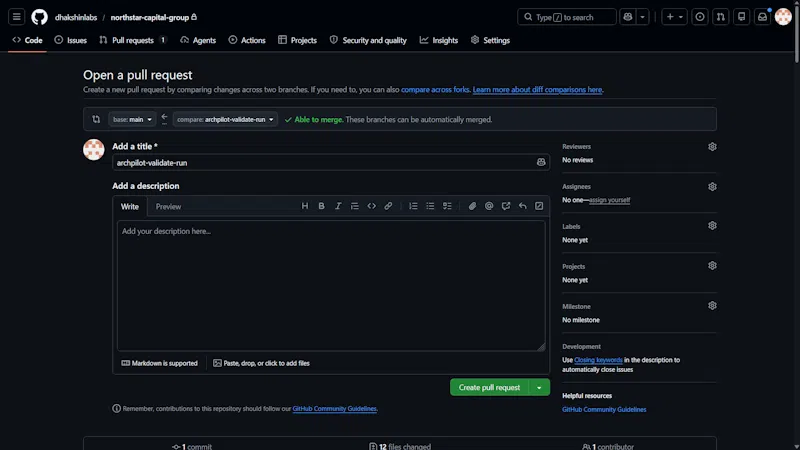Click the northstar-capital-group repository link

[x=149, y=17]
